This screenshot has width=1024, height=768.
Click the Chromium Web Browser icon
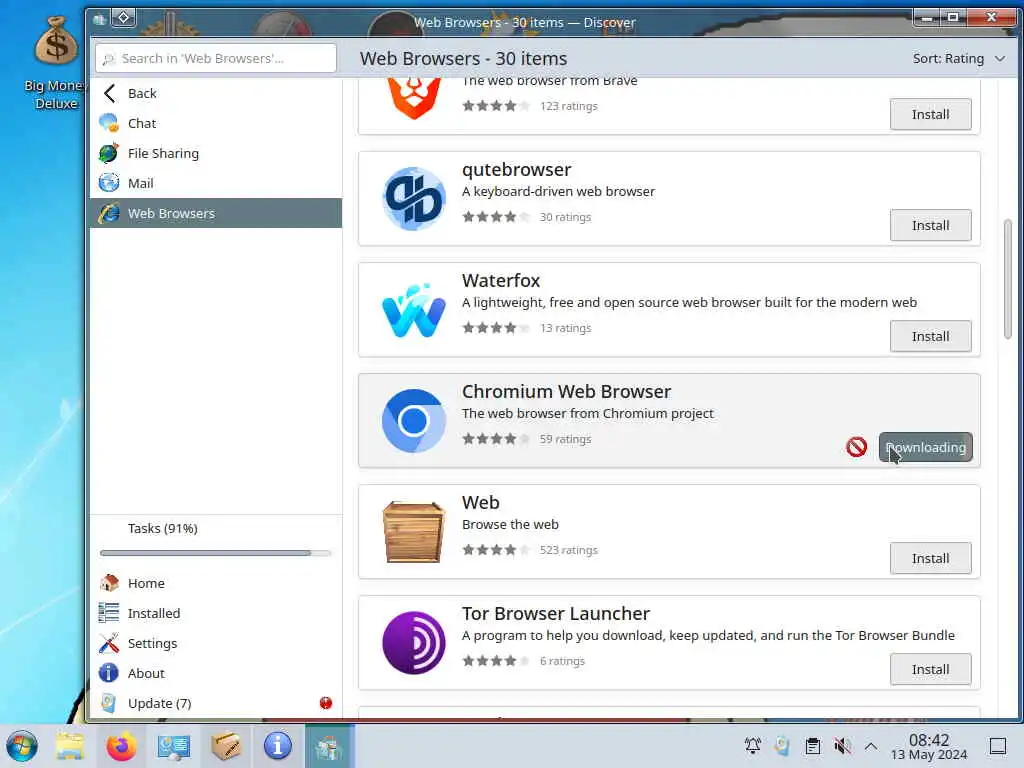pyautogui.click(x=413, y=421)
